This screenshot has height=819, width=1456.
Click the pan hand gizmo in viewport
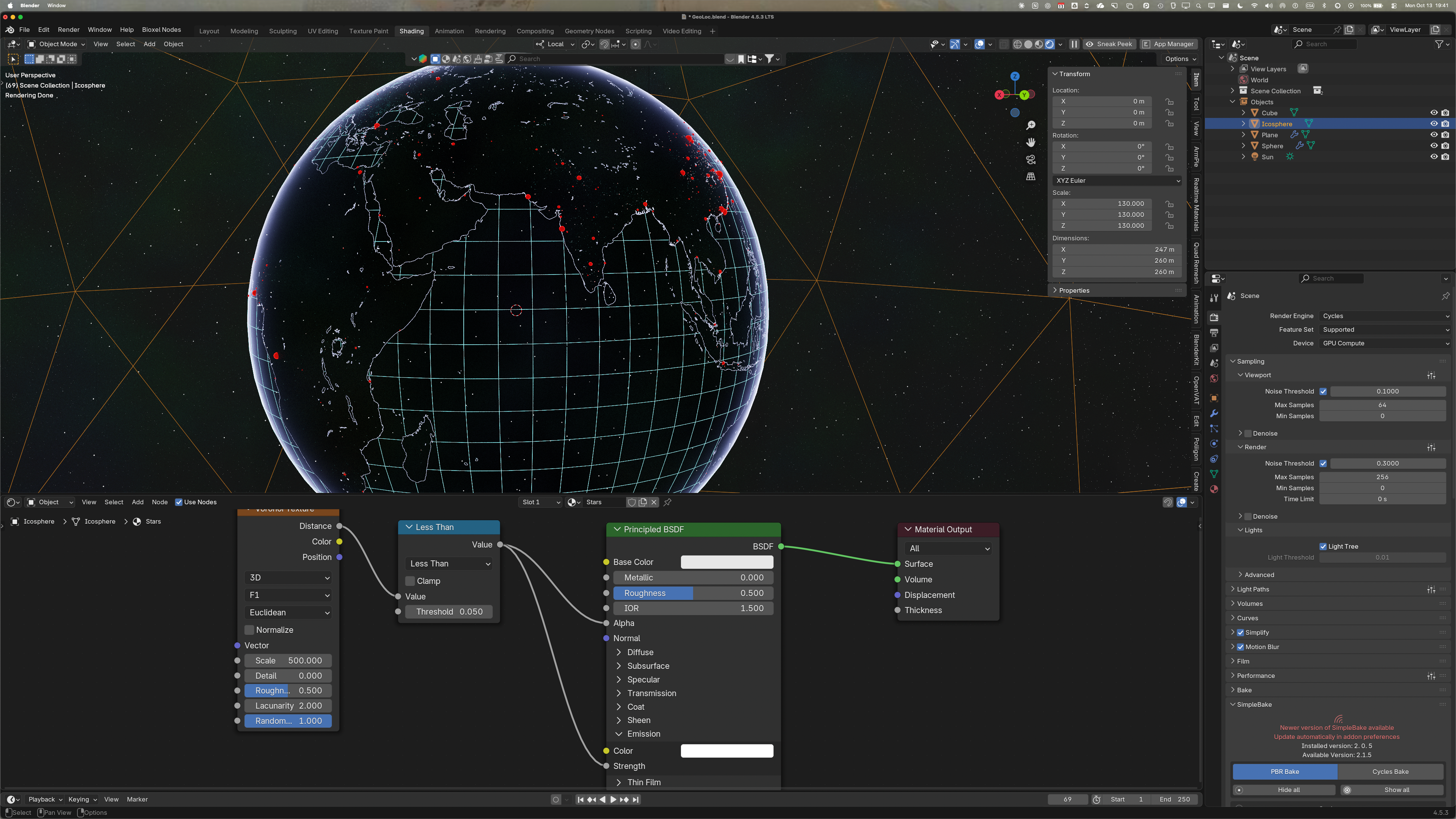click(x=1031, y=143)
